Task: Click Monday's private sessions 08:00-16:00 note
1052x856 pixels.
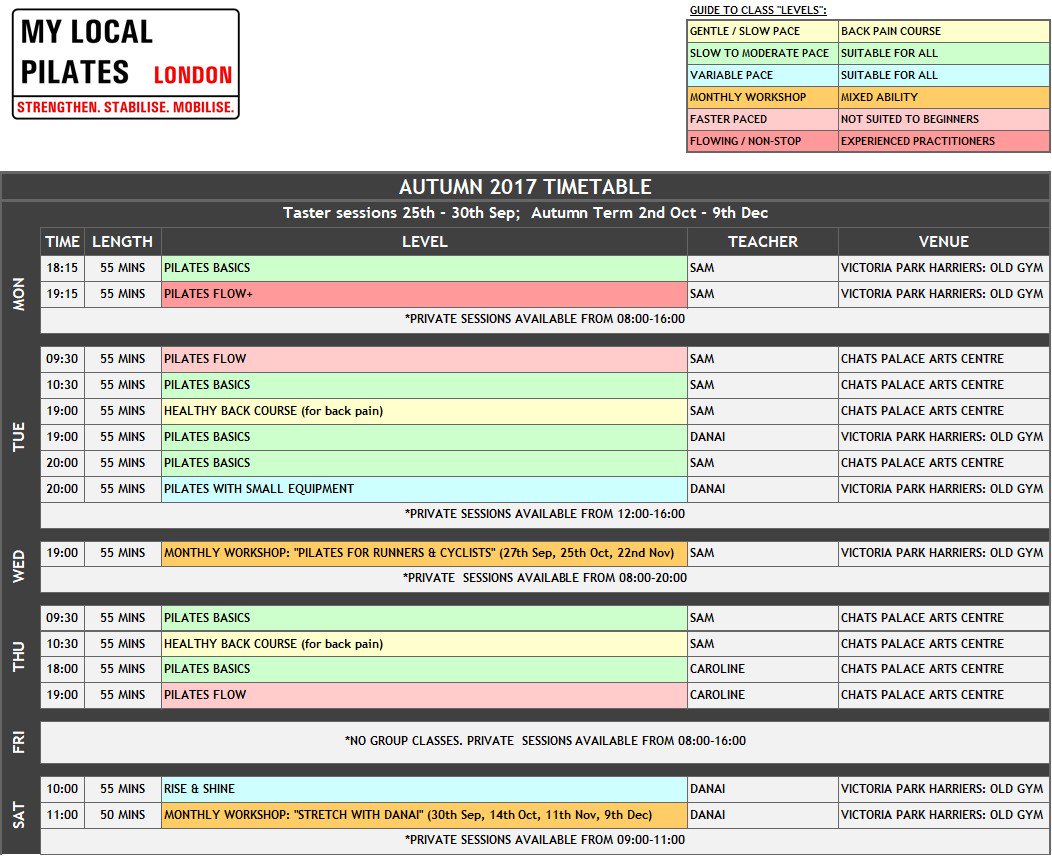Action: 545,319
